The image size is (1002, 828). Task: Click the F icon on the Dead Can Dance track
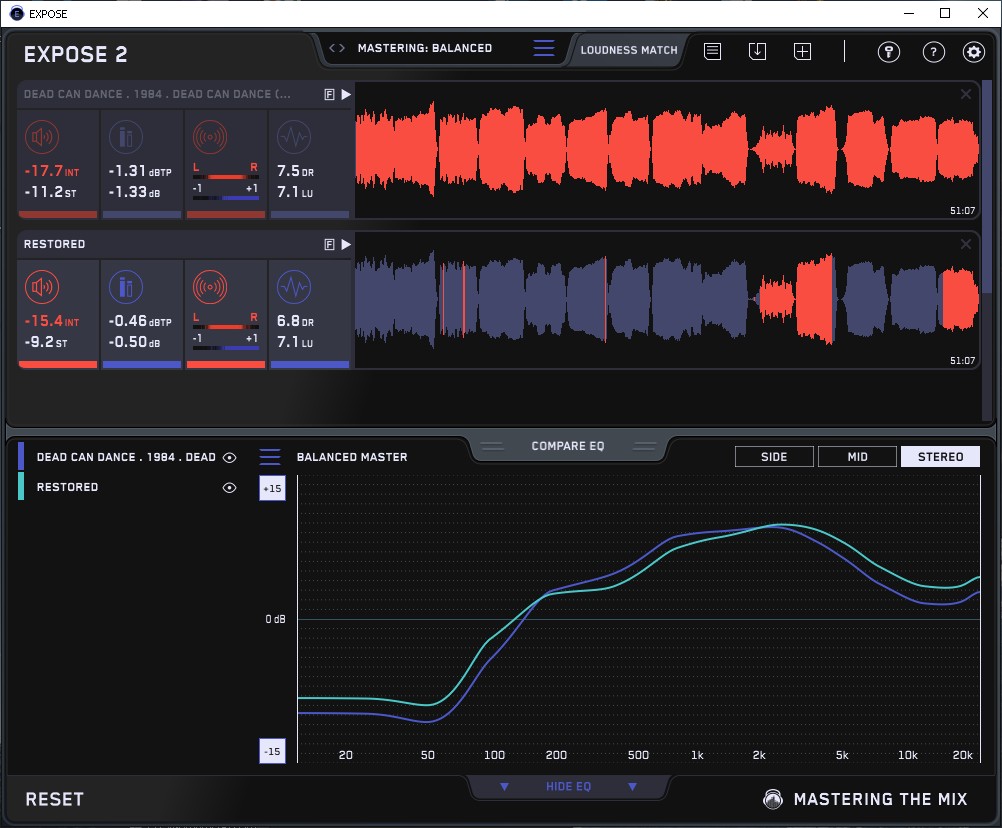coord(329,95)
